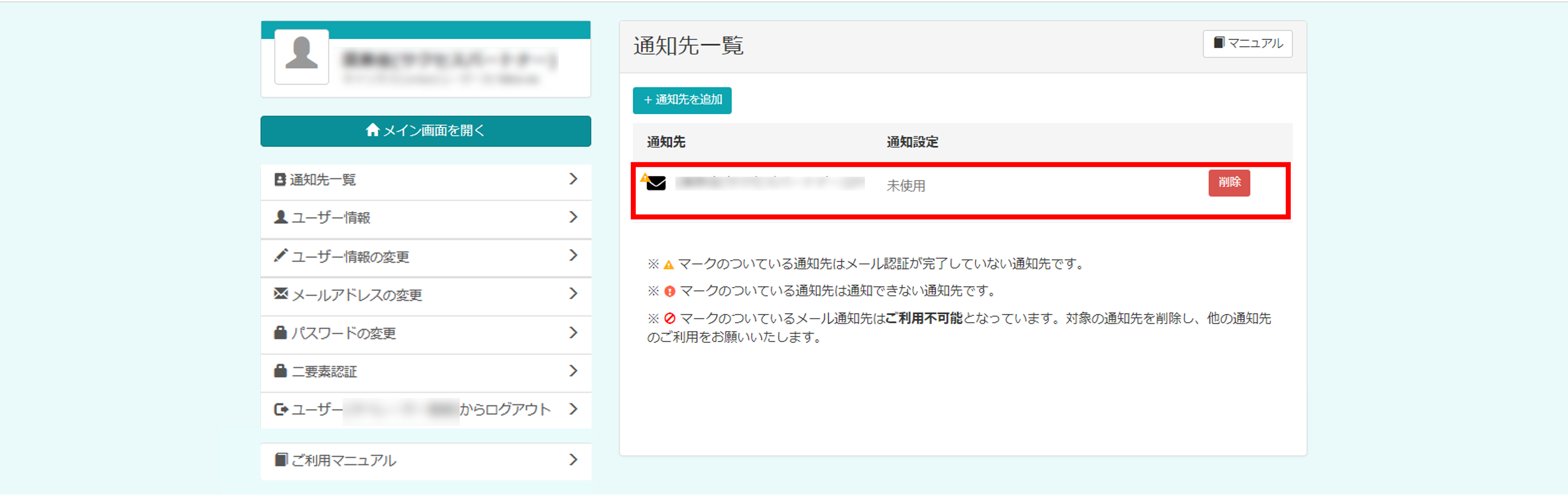Open the マニュアル button at top right
This screenshot has height=496, width=1568.
click(x=1247, y=44)
